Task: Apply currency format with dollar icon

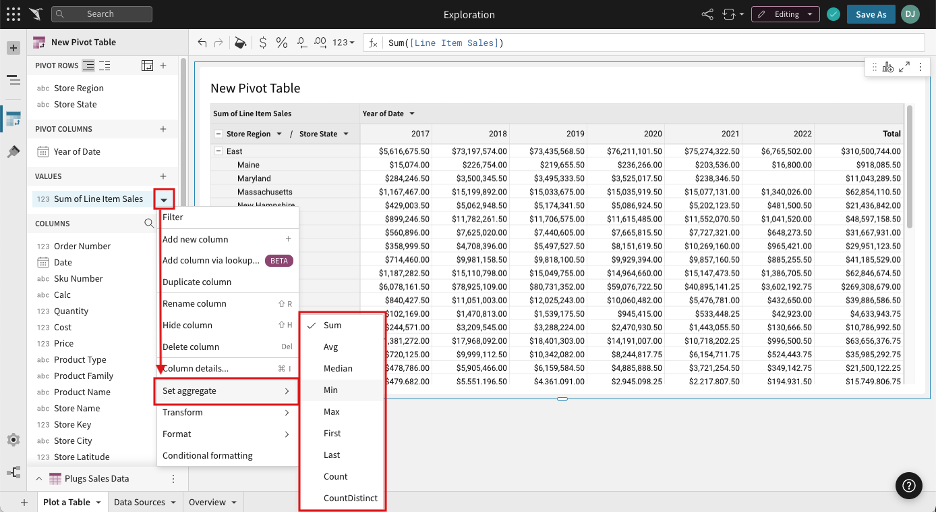Action: [x=262, y=43]
